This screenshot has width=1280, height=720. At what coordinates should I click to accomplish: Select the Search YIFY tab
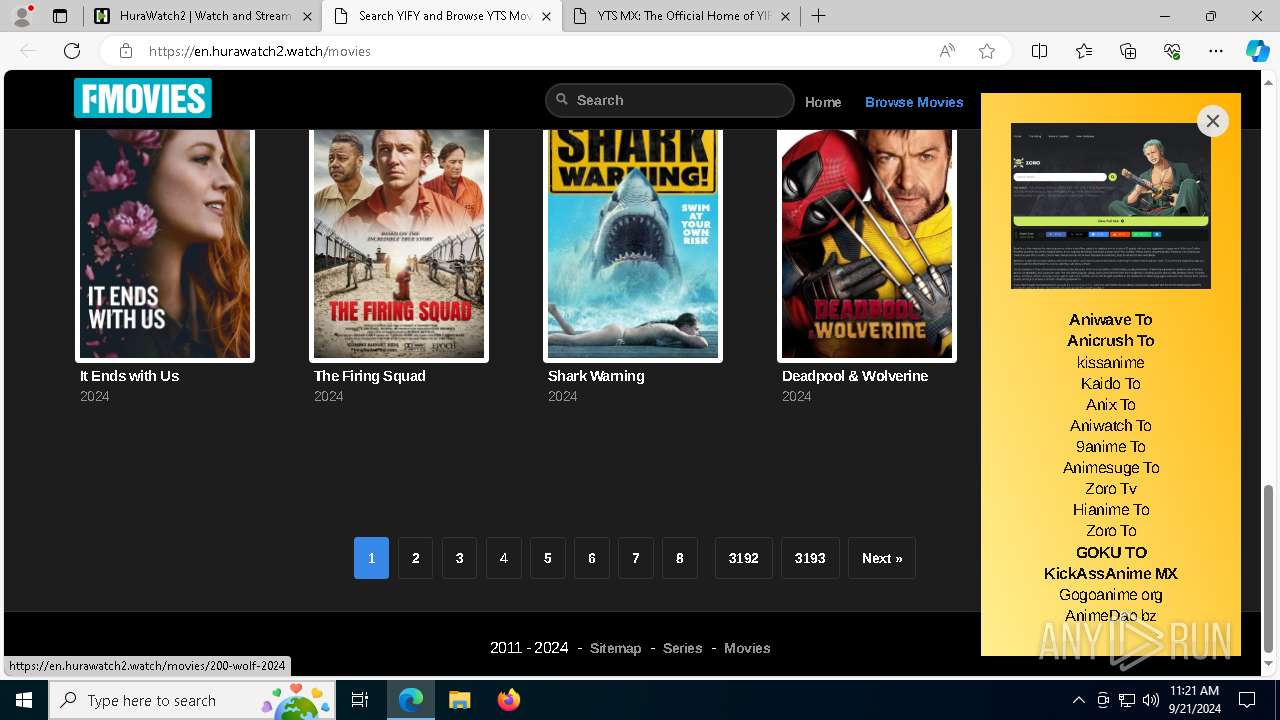(442, 16)
